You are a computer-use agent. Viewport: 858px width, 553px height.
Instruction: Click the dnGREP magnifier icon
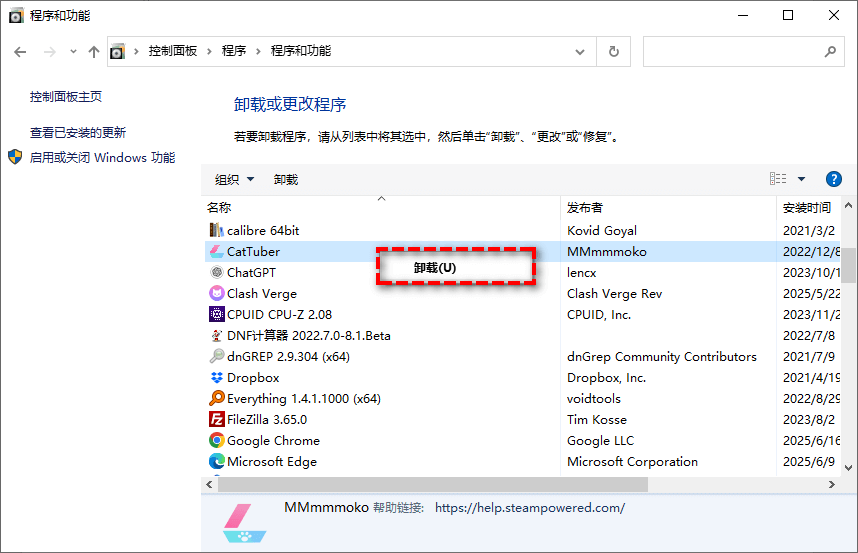point(217,356)
